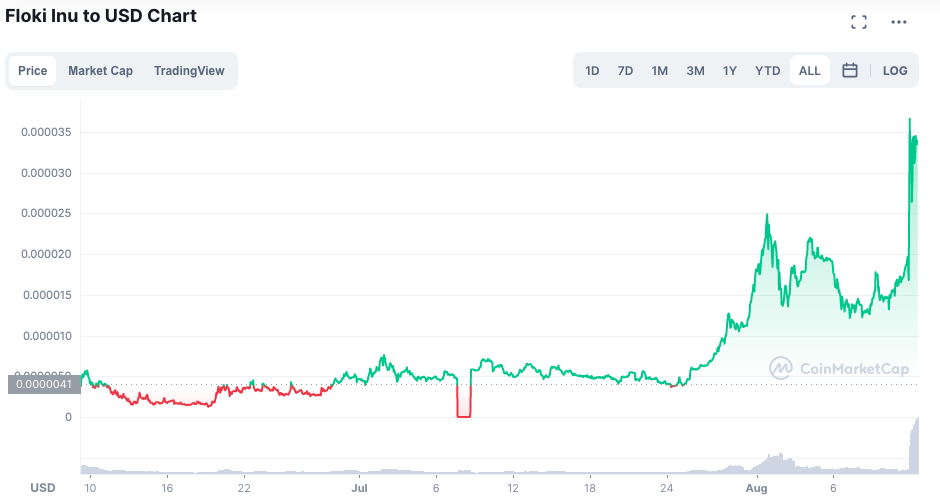Select the 3M time range
This screenshot has height=496, width=940.
tap(695, 71)
